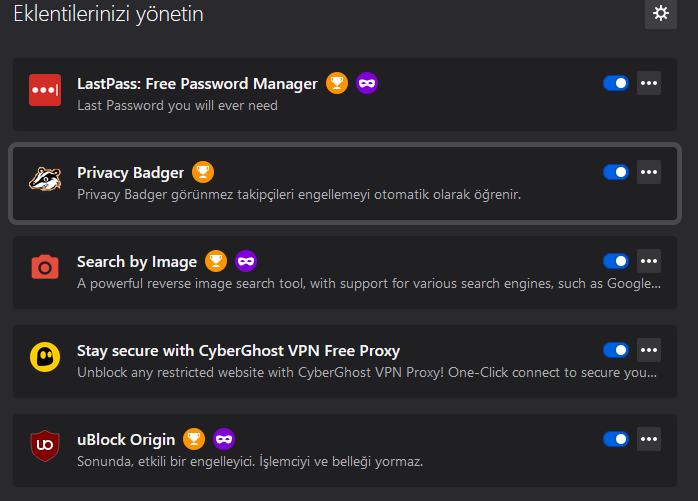Disable the LastPass extension toggle
The width and height of the screenshot is (698, 501).
coord(616,83)
